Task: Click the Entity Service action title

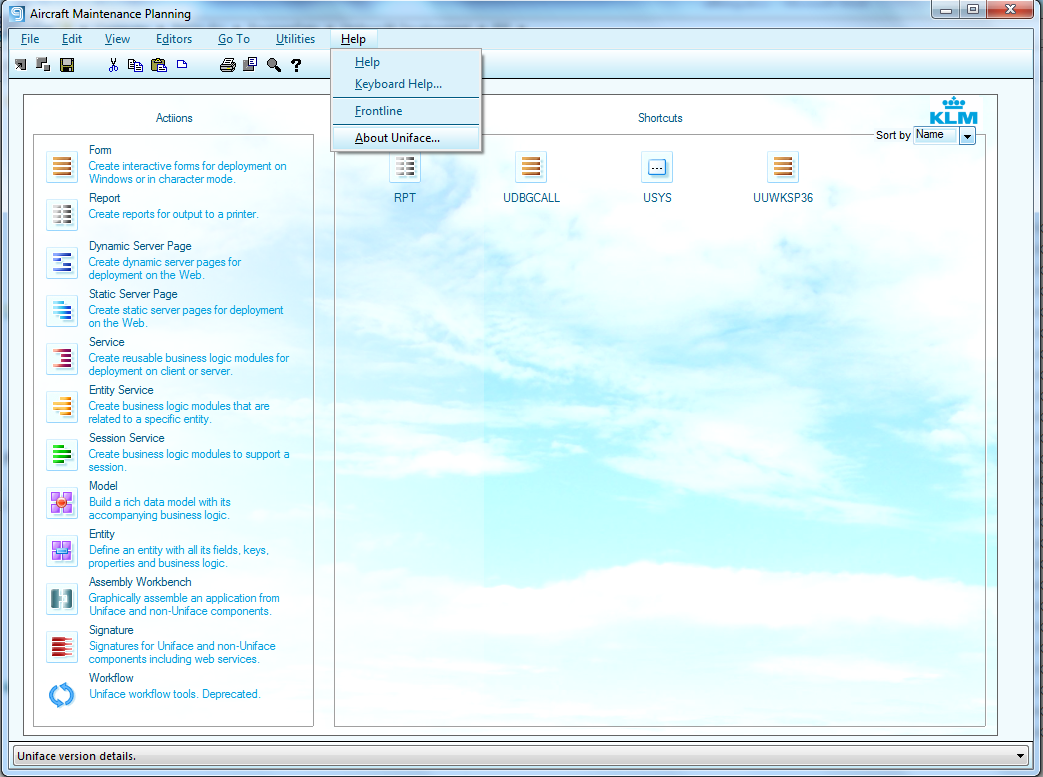Action: coord(121,390)
